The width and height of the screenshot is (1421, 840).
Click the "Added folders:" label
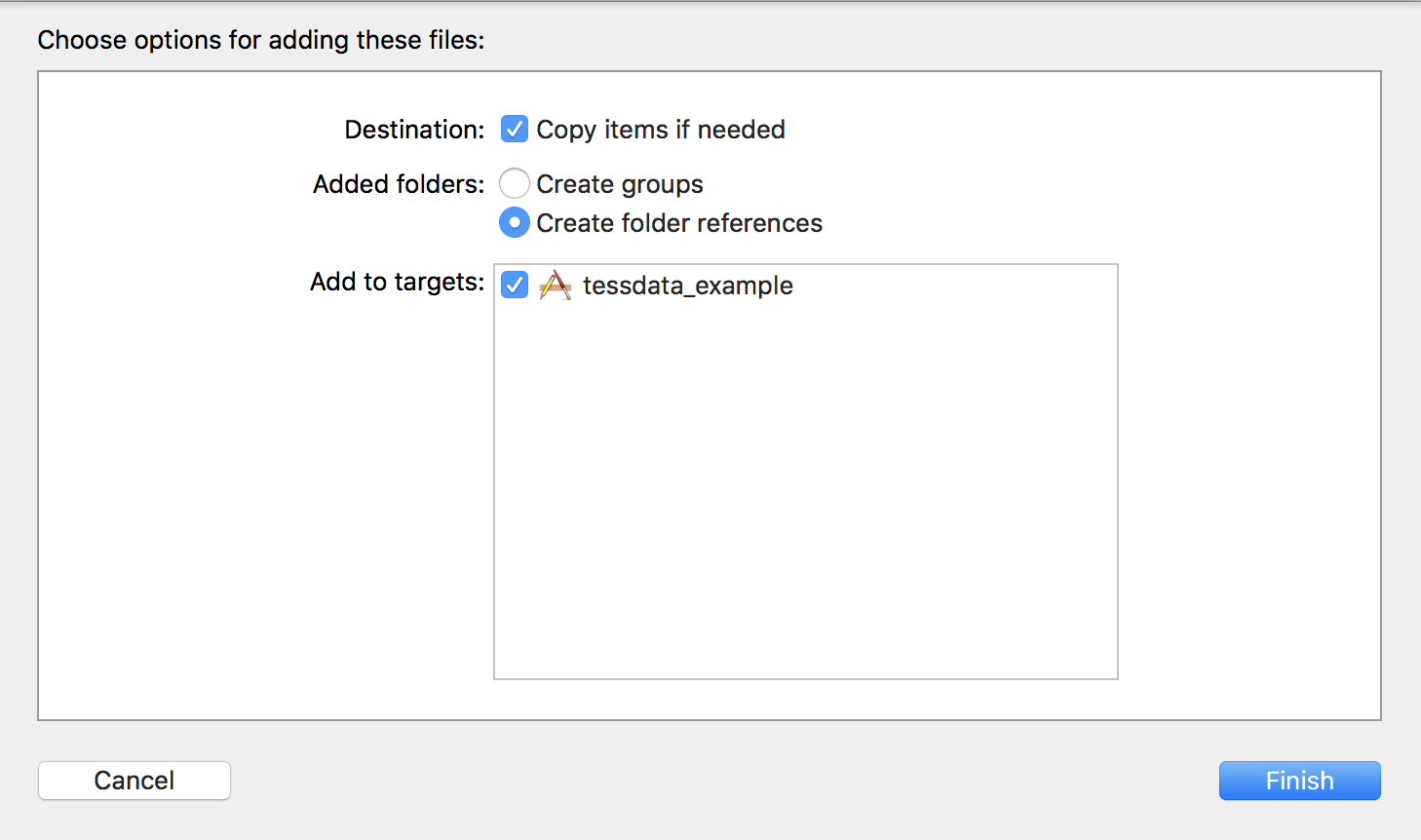click(x=399, y=184)
